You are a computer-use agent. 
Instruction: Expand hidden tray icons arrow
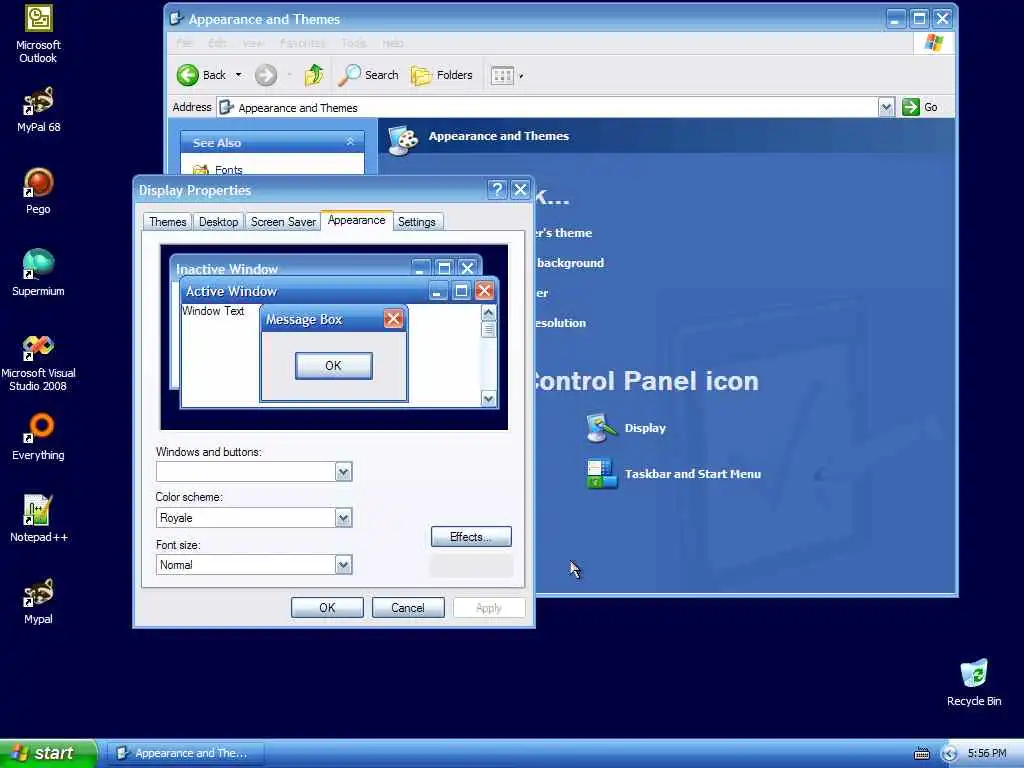click(950, 754)
